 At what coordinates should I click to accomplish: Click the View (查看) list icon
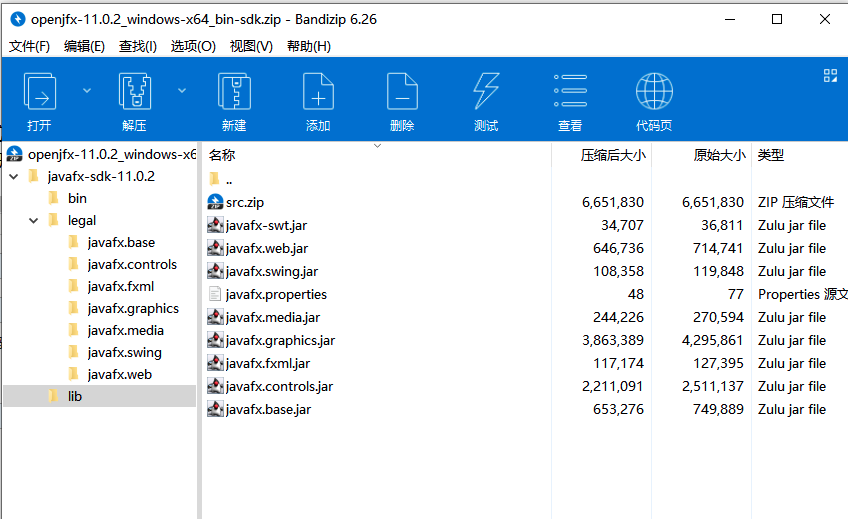(x=570, y=91)
